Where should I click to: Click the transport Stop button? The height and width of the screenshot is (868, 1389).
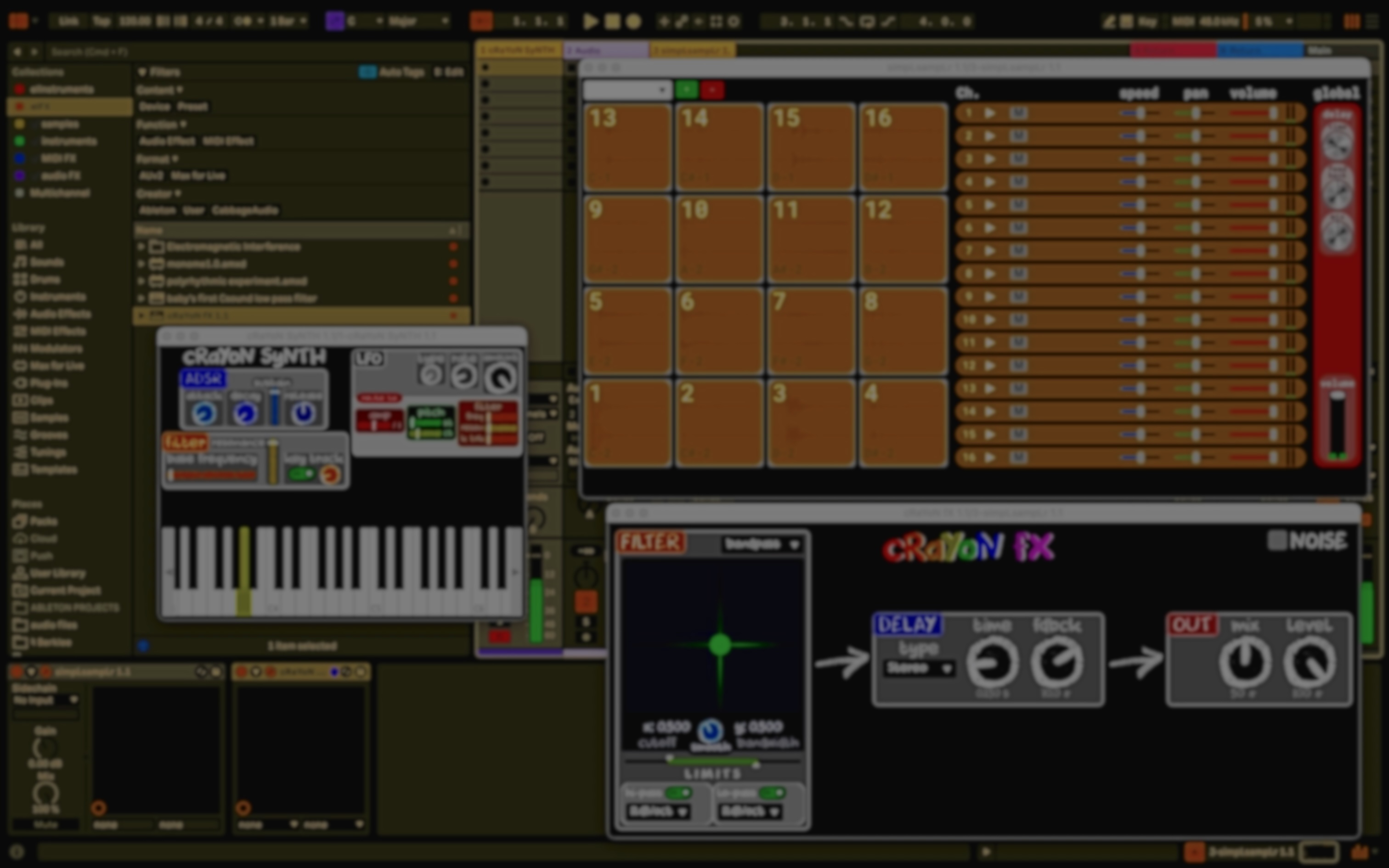click(612, 22)
